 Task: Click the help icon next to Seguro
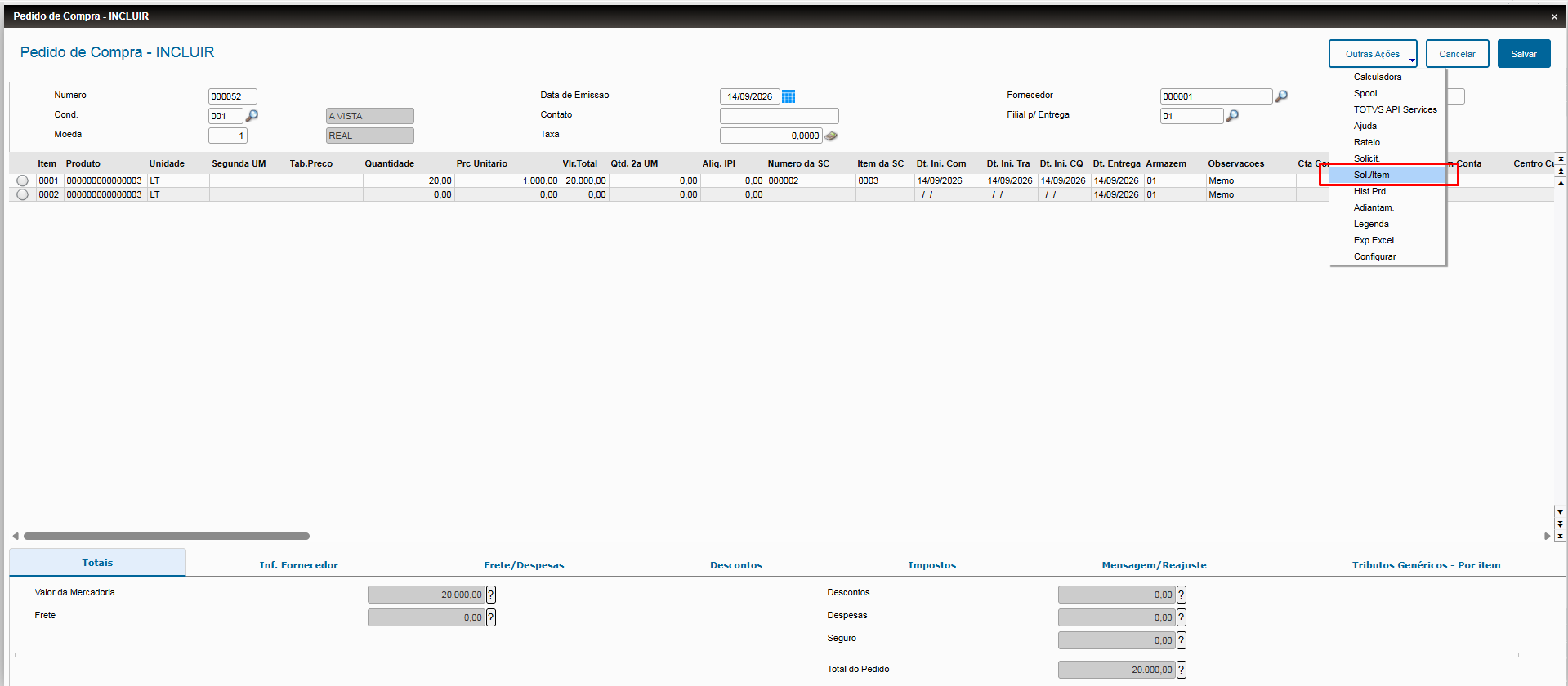[1182, 640]
